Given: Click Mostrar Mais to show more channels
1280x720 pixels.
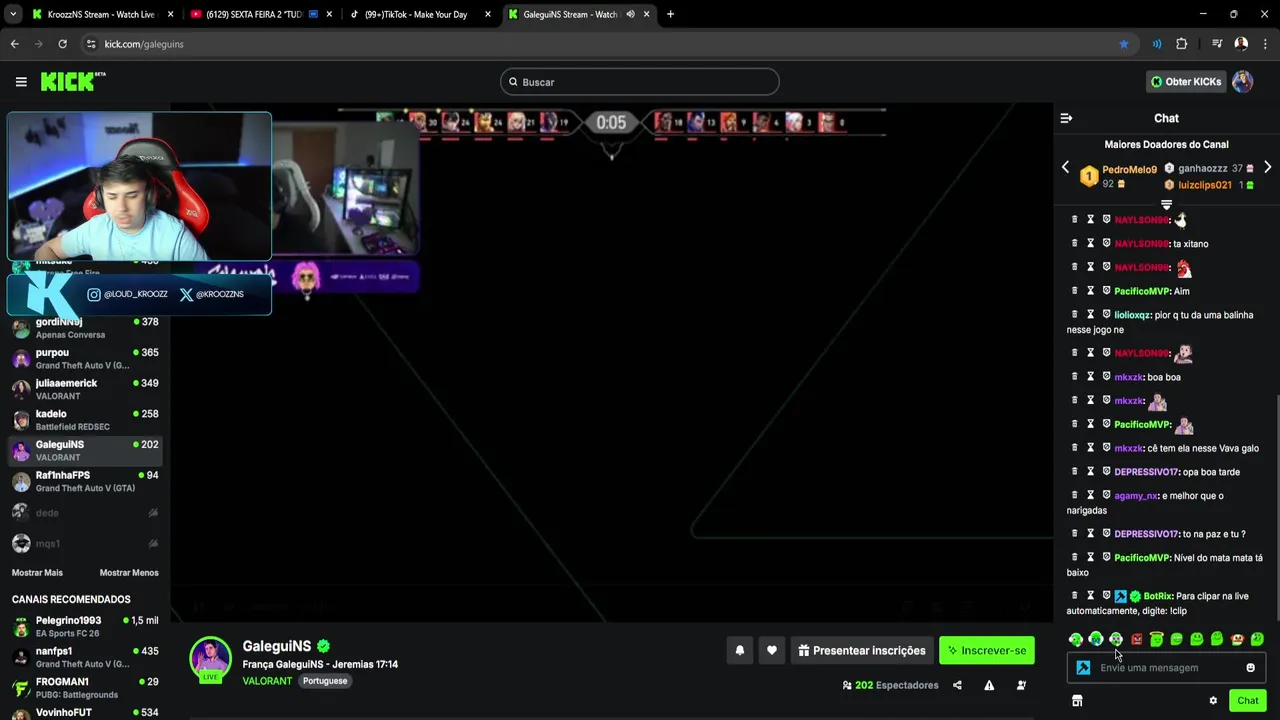Looking at the screenshot, I should click(x=37, y=573).
